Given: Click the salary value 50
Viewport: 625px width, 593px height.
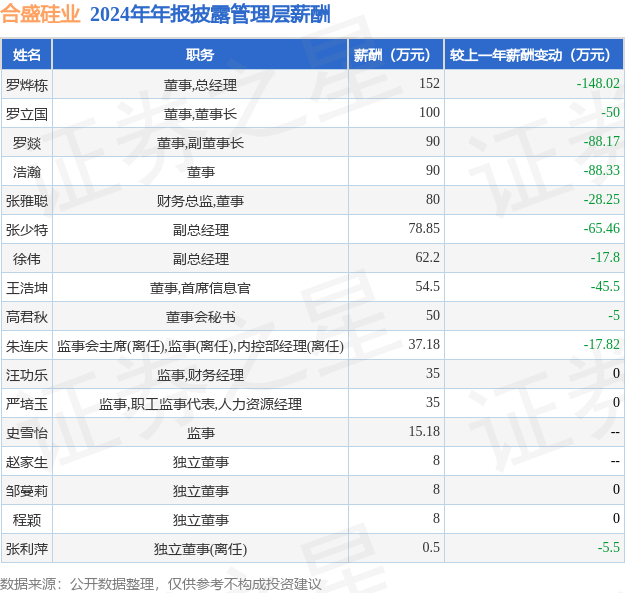Looking at the screenshot, I should 433,316.
